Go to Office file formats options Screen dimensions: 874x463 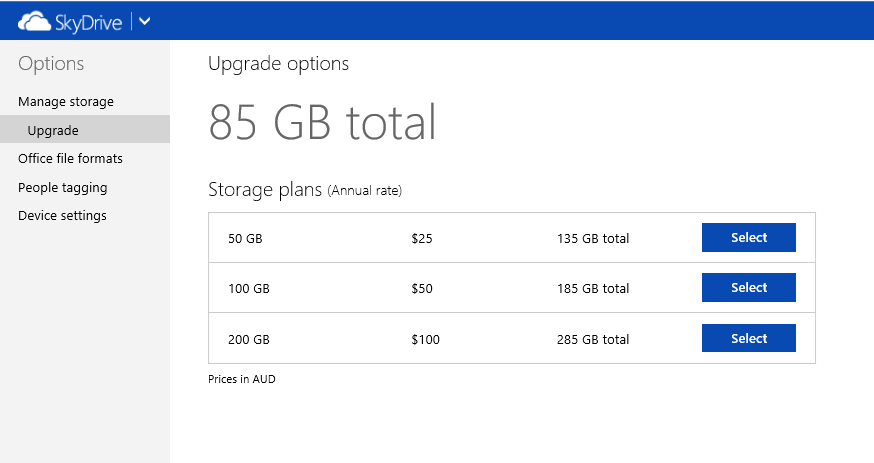tap(70, 159)
